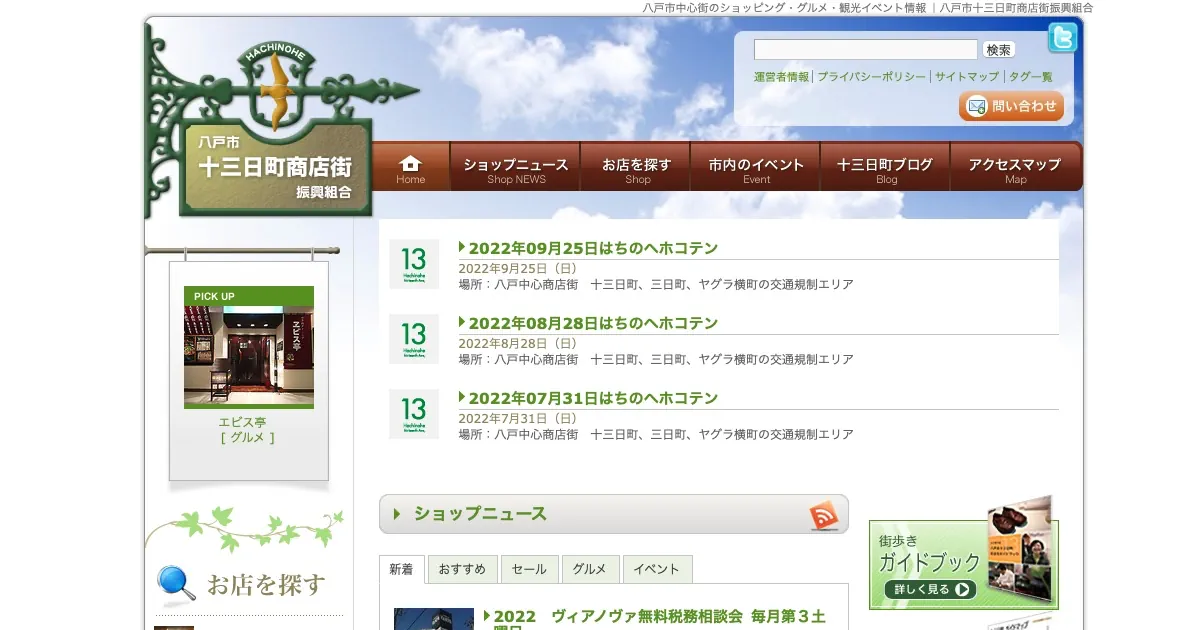Image resolution: width=1200 pixels, height=630 pixels.
Task: Switch to the おすすめ tab
Action: click(x=462, y=569)
